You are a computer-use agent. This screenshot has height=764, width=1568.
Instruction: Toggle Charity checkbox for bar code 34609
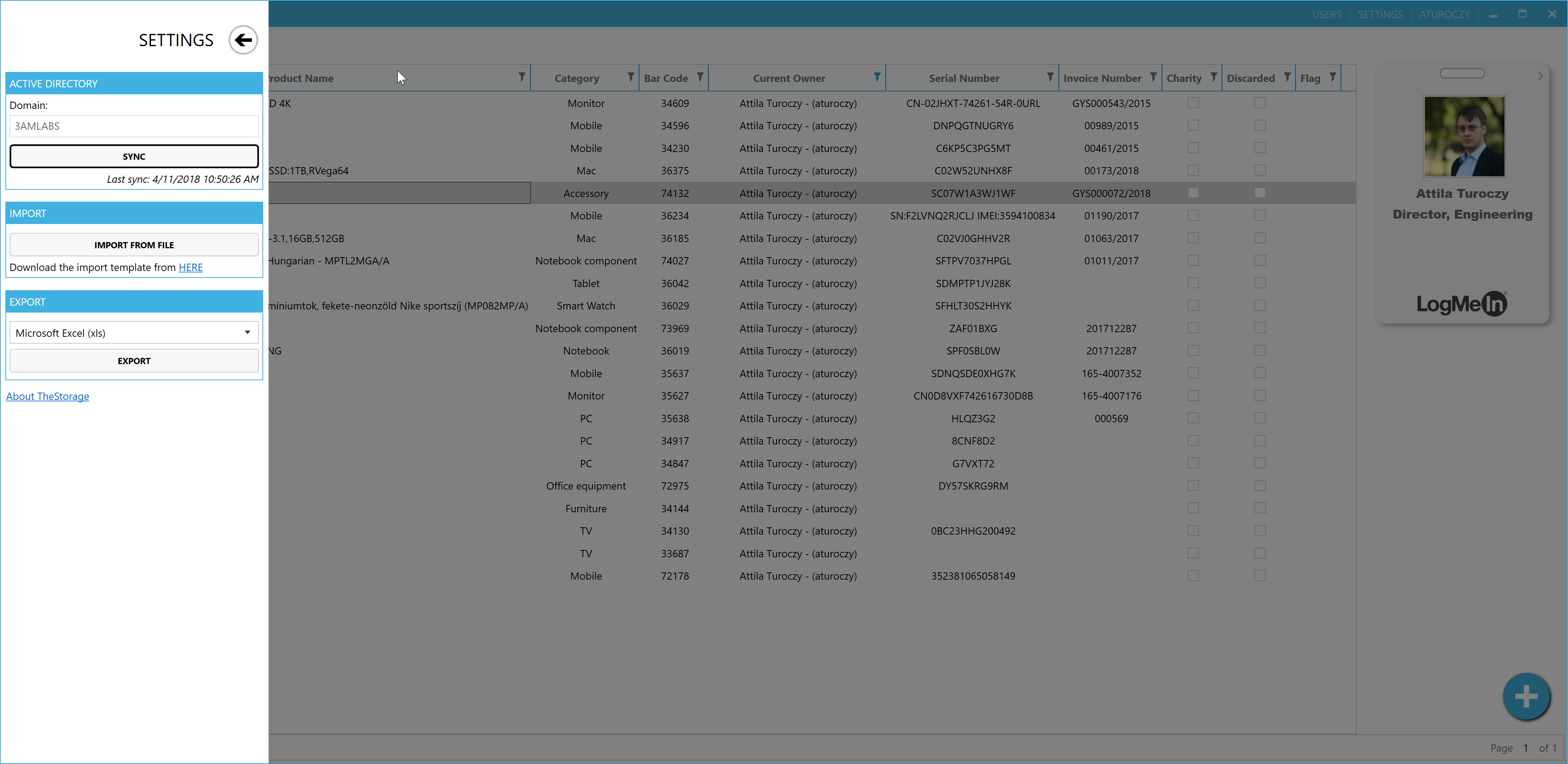[x=1193, y=103]
